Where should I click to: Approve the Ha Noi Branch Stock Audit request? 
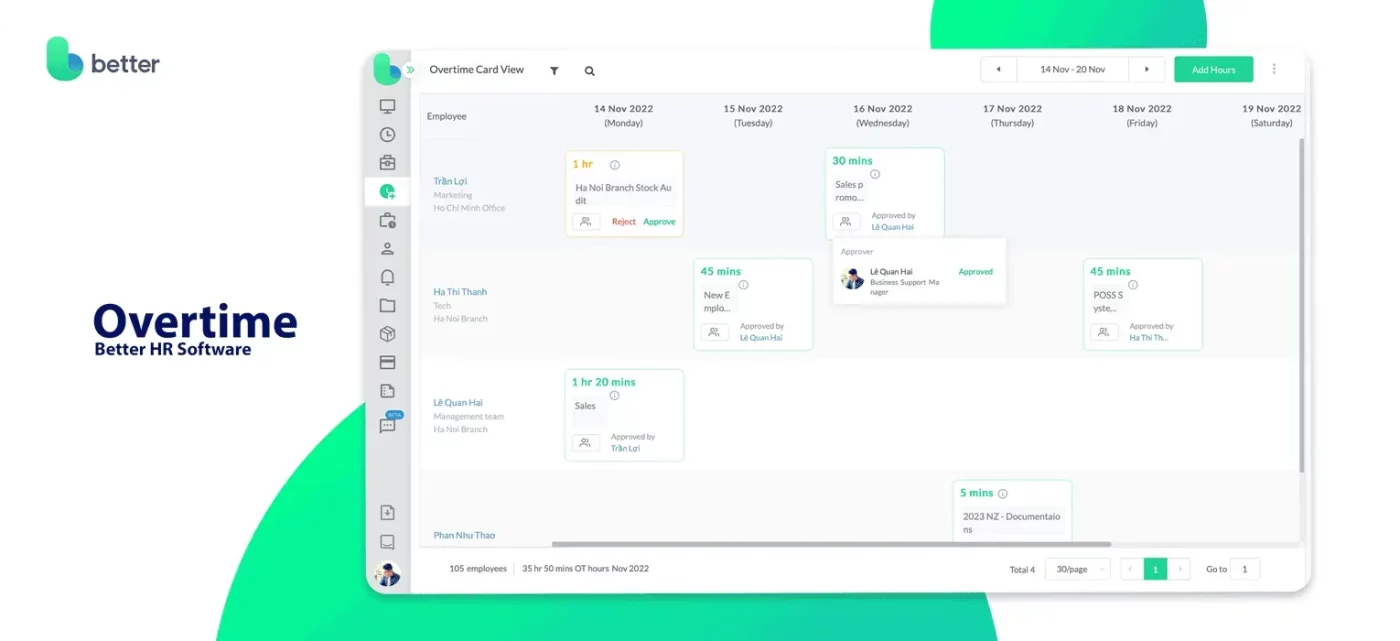[659, 222]
